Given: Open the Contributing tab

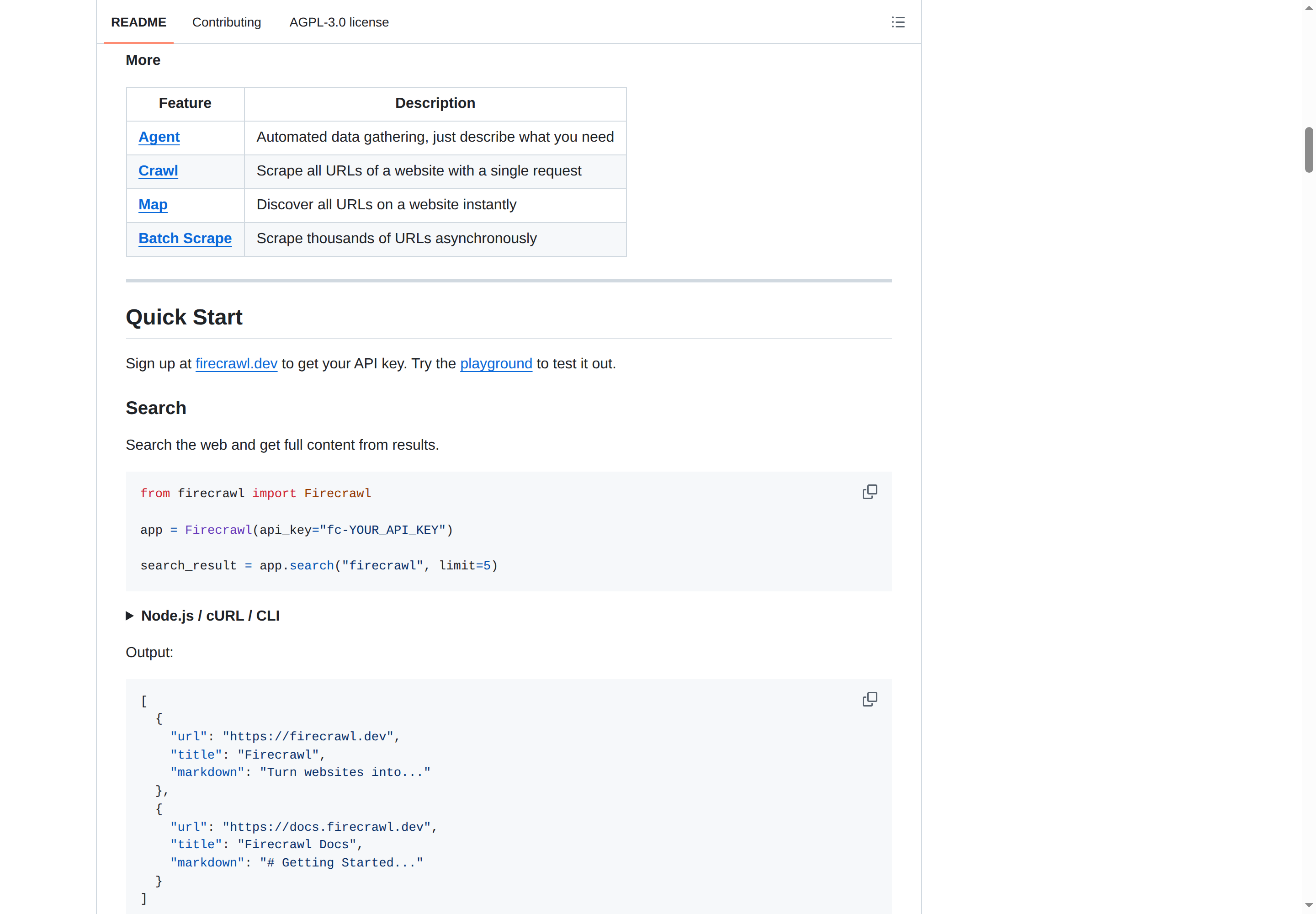Looking at the screenshot, I should click(227, 22).
